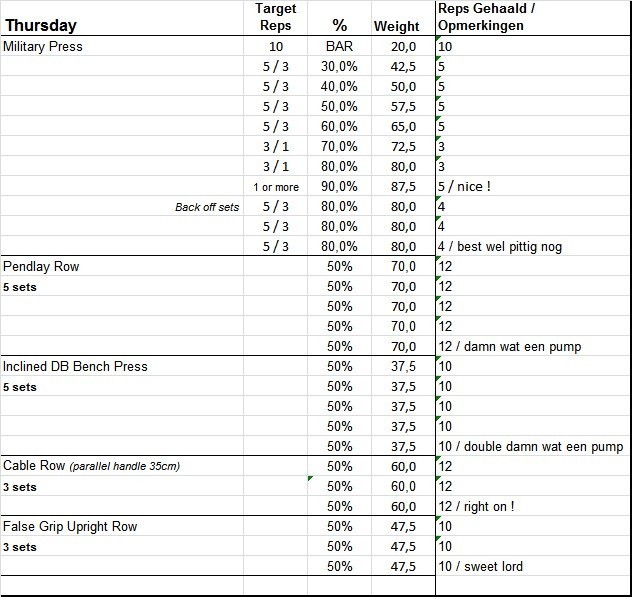
Task: Click the 90,0% percentage cell
Action: point(339,187)
